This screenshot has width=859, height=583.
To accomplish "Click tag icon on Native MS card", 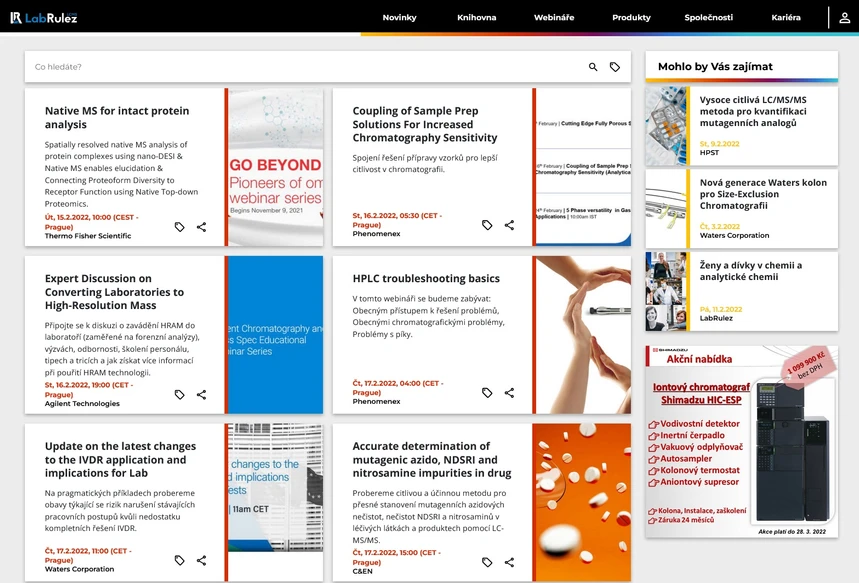I will pos(179,227).
